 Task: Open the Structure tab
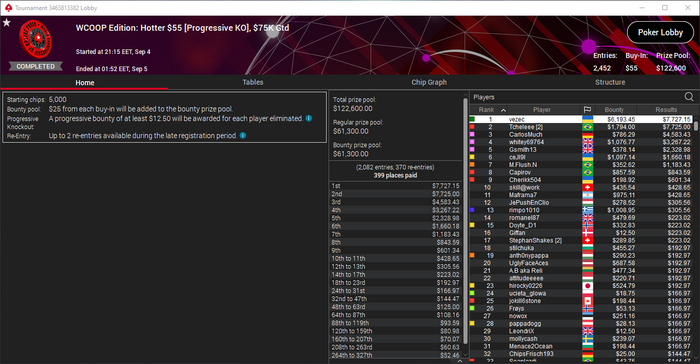(x=610, y=82)
